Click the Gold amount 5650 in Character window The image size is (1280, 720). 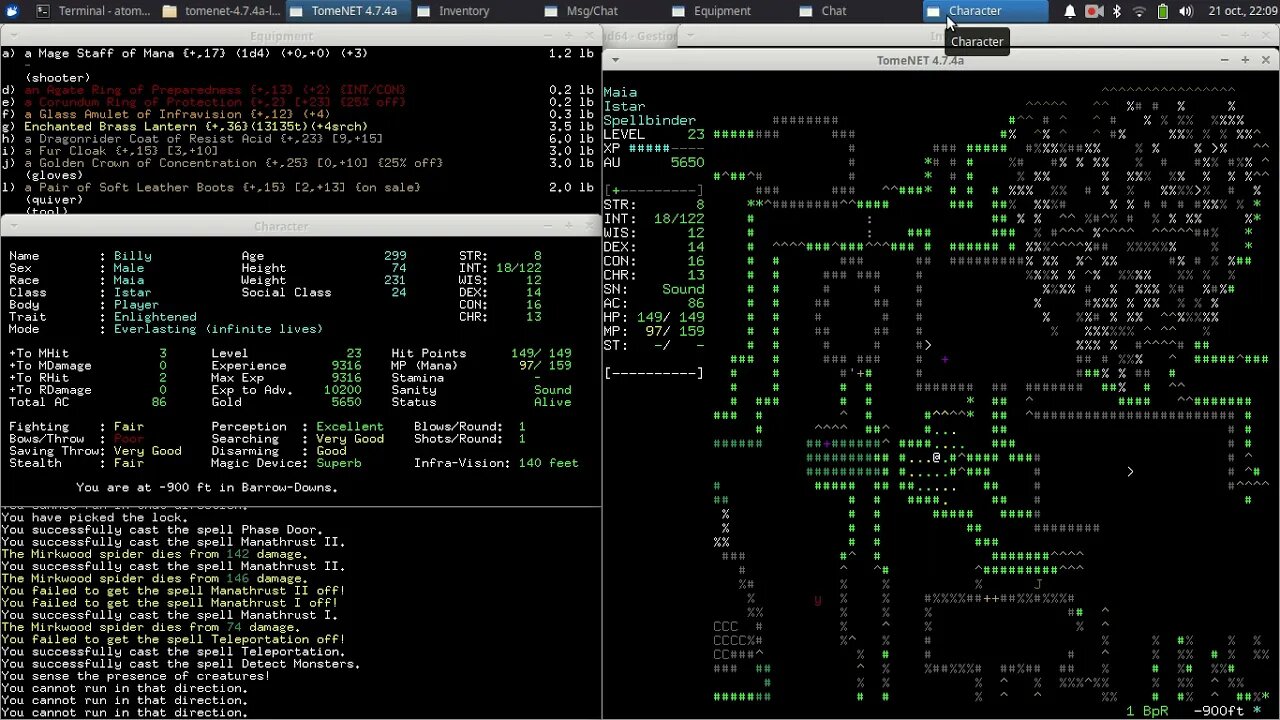pos(346,402)
